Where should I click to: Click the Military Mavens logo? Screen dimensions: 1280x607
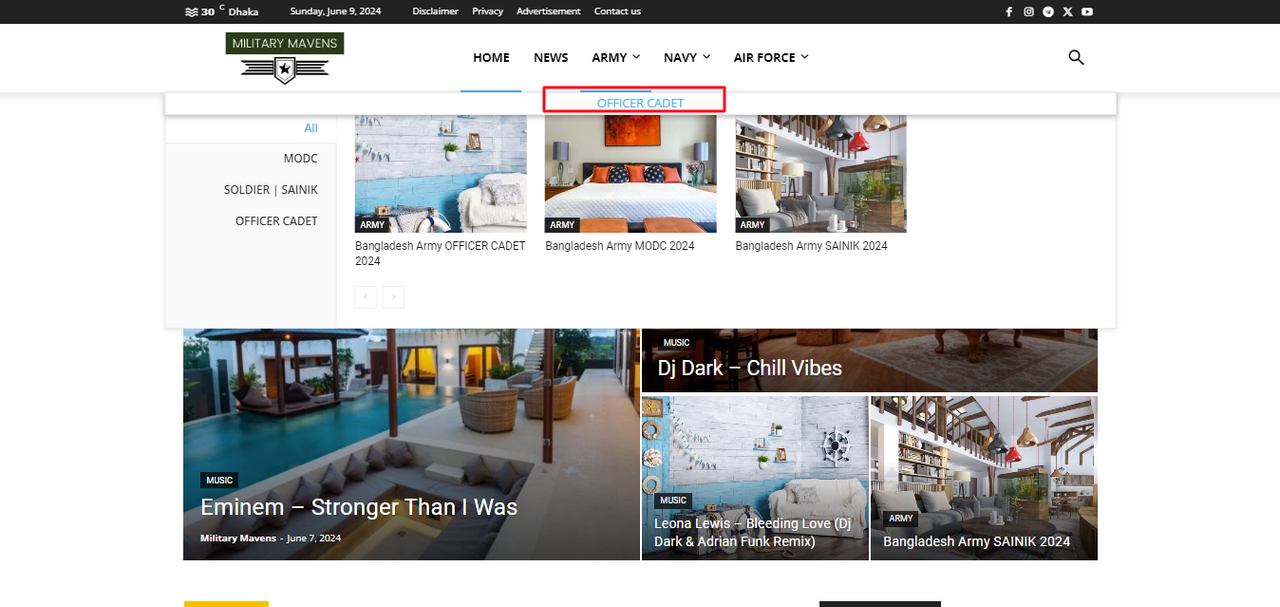(285, 57)
